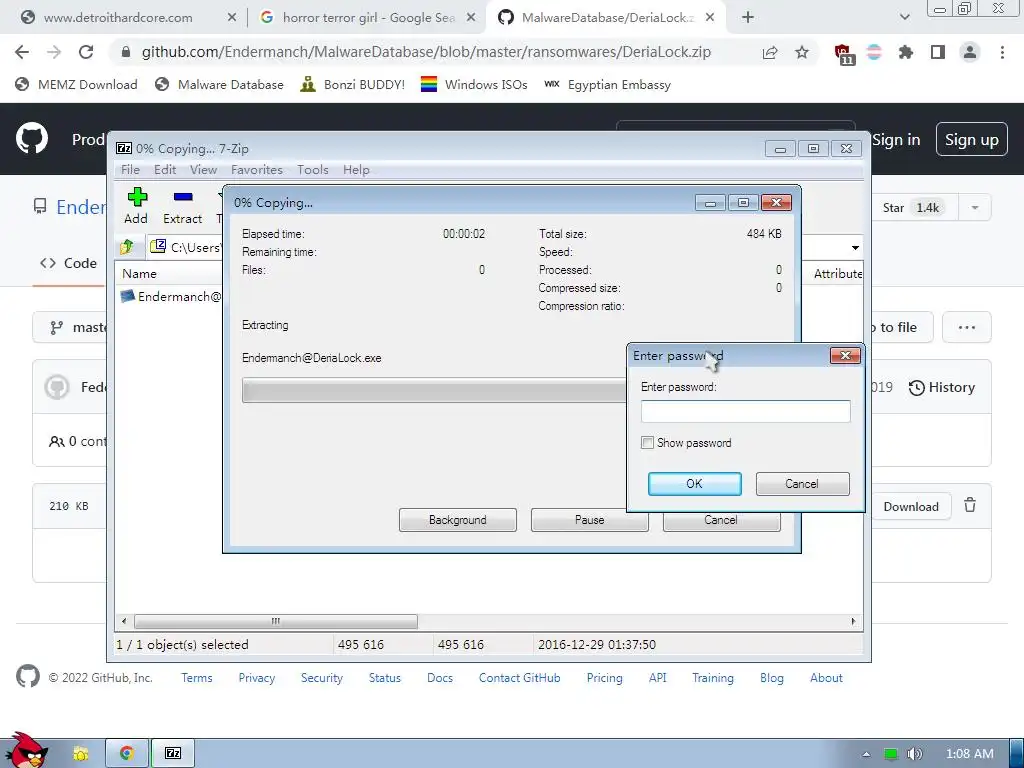Click the GitHub logo in the header
Viewport: 1024px width, 768px height.
(31, 138)
